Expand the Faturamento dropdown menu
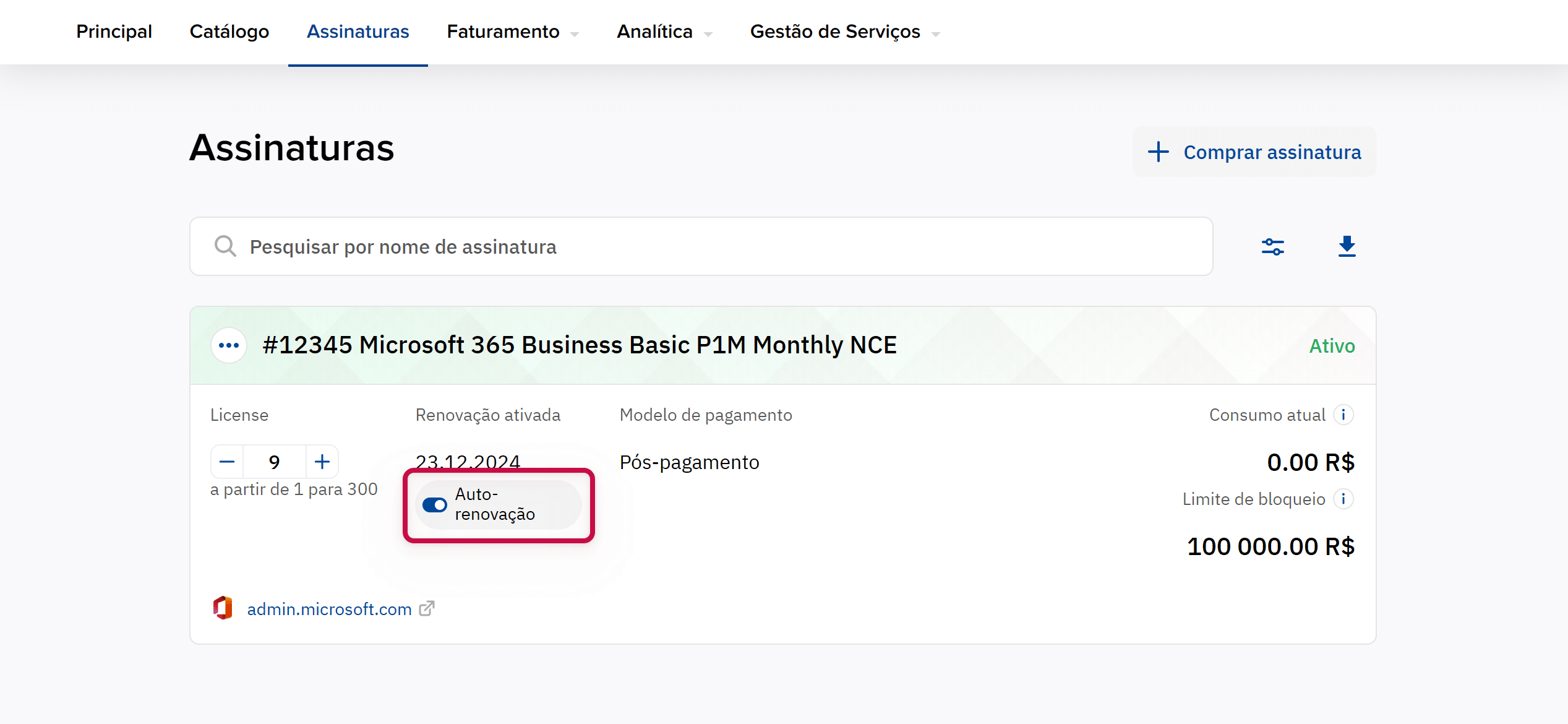This screenshot has width=1568, height=724. tap(512, 32)
